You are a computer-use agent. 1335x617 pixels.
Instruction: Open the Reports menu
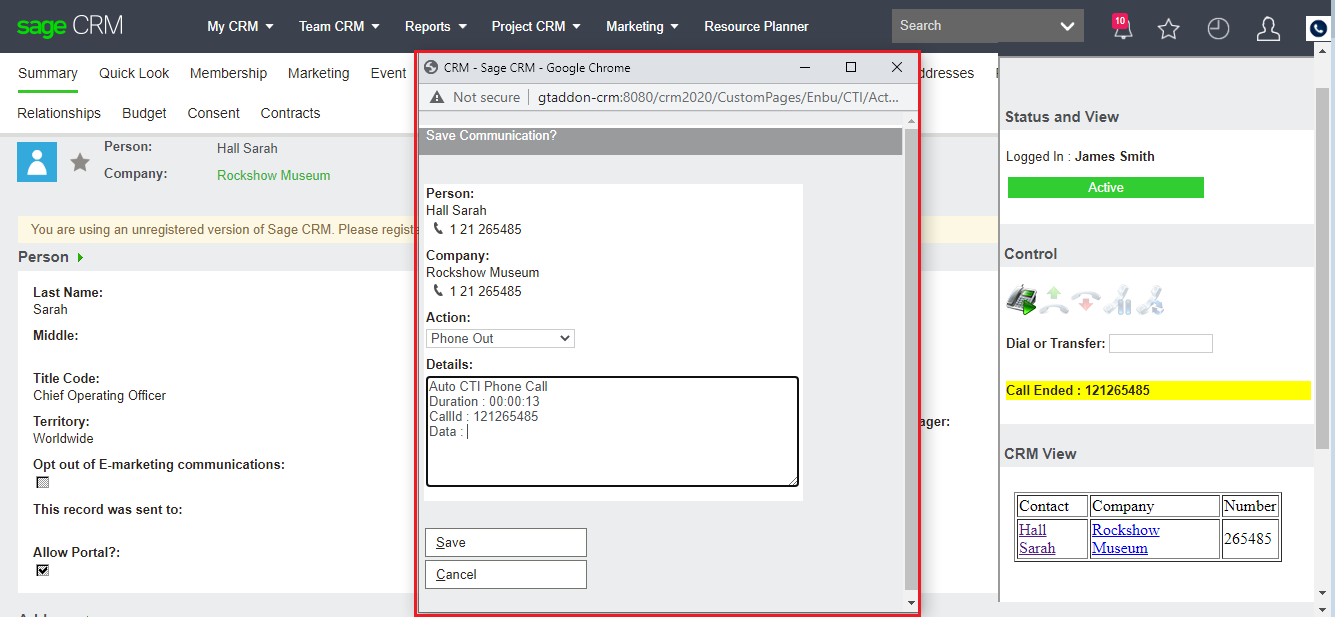436,26
